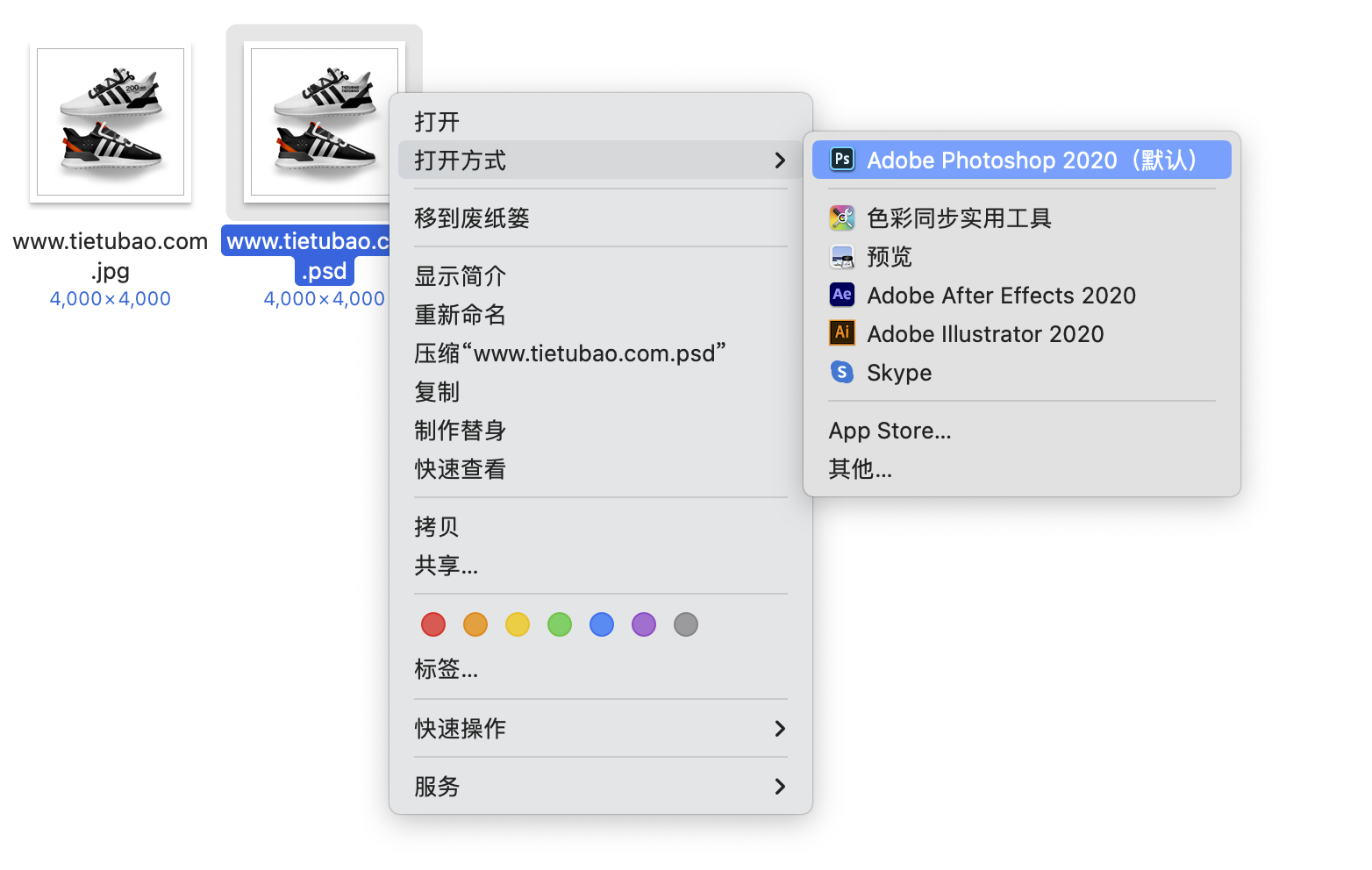Click the Photoshop icon in the submenu

[842, 160]
